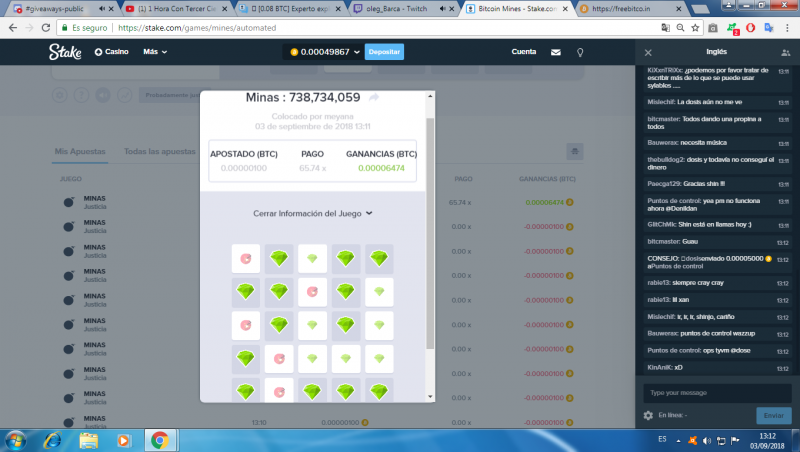This screenshot has width=800, height=452.
Task: Click the browser back arrow
Action: 13,28
